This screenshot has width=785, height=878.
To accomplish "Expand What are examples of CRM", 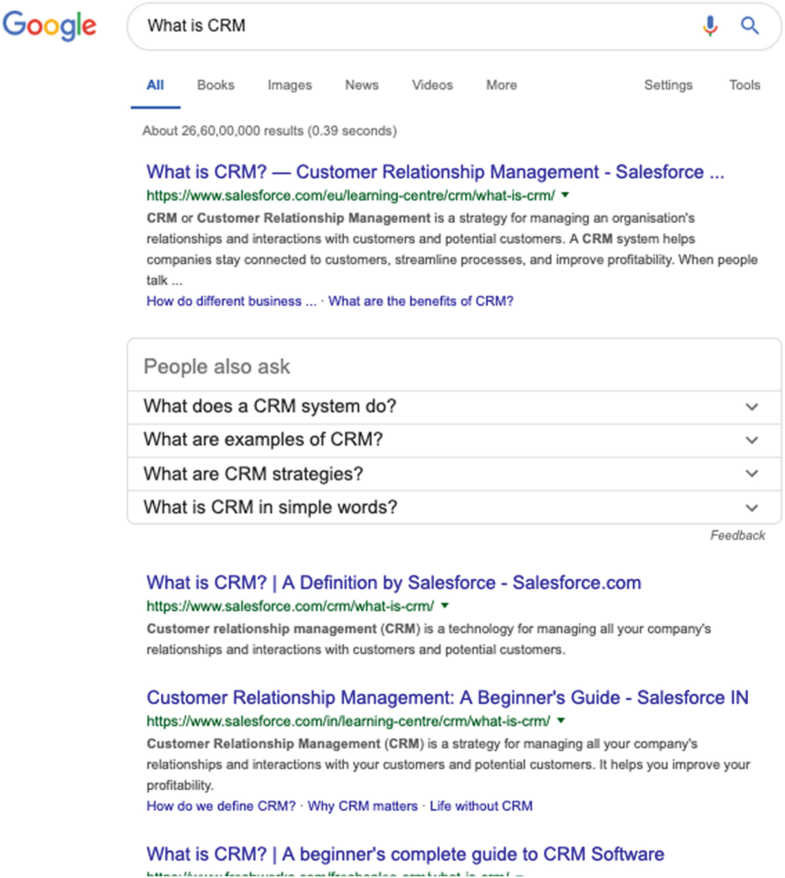I will tap(454, 440).
